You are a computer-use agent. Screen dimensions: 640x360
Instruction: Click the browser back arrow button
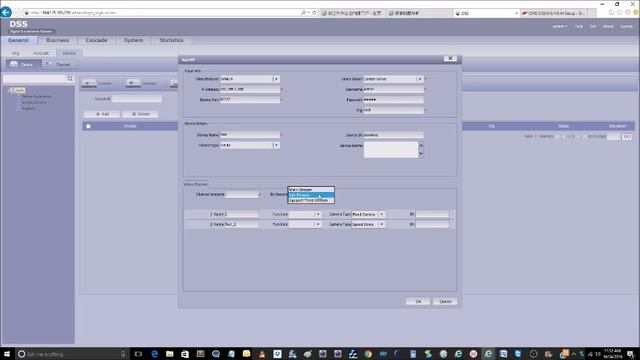coord(6,12)
